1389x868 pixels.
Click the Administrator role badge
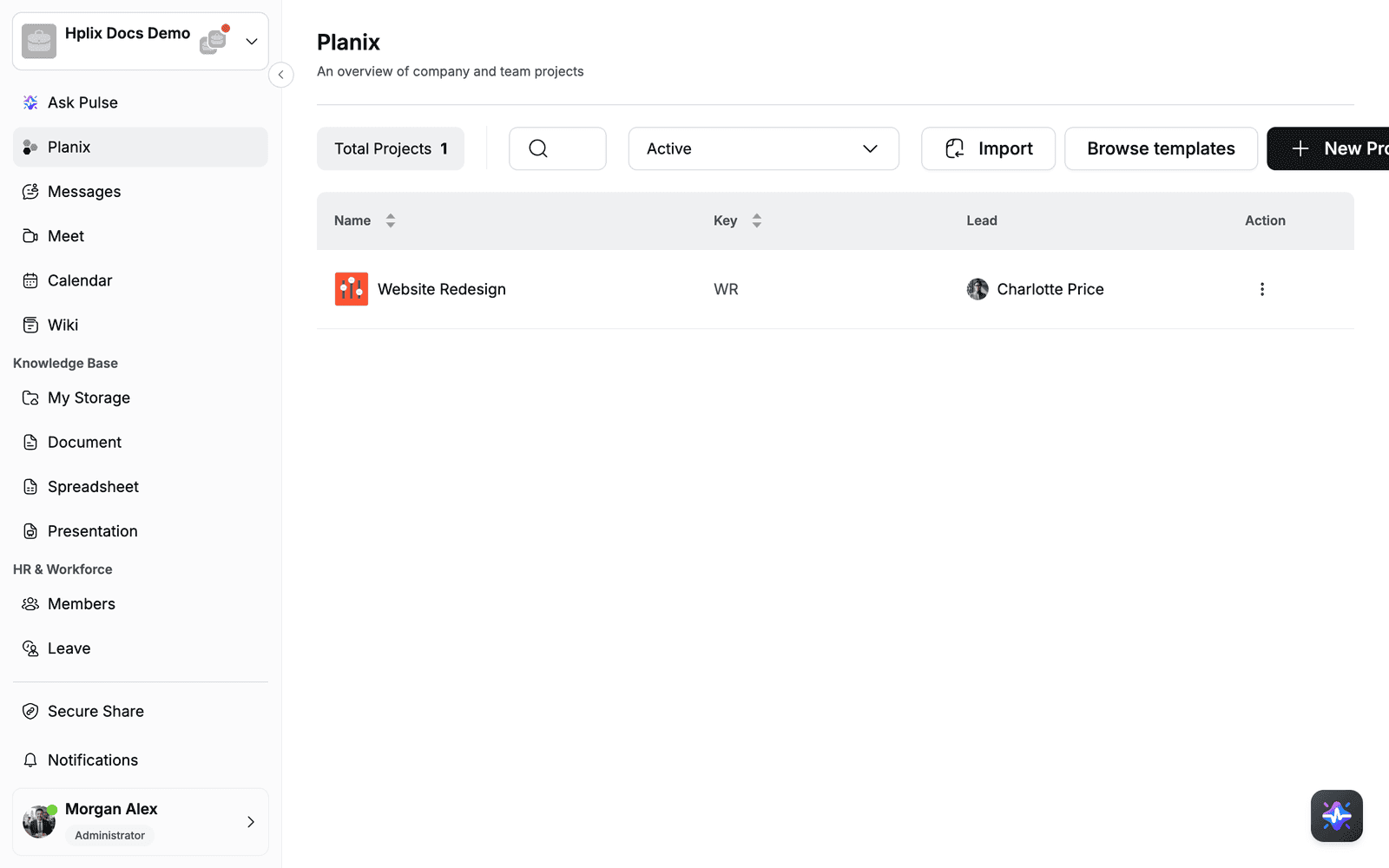110,835
